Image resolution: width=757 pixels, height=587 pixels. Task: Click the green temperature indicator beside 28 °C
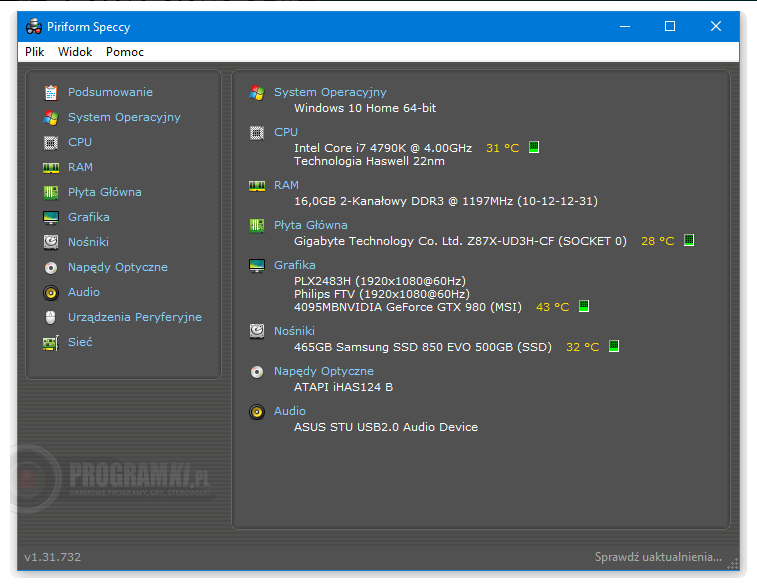tap(689, 240)
